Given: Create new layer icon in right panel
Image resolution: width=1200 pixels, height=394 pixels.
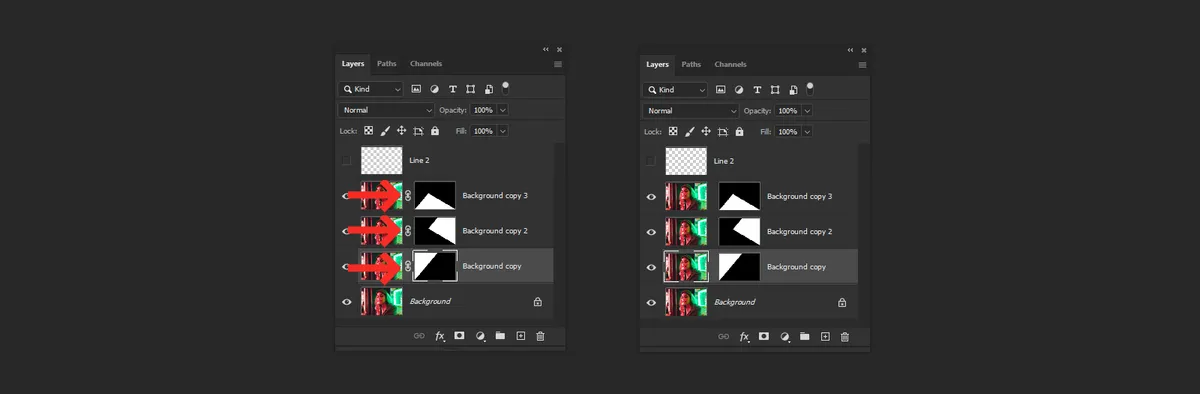Looking at the screenshot, I should tap(824, 337).
